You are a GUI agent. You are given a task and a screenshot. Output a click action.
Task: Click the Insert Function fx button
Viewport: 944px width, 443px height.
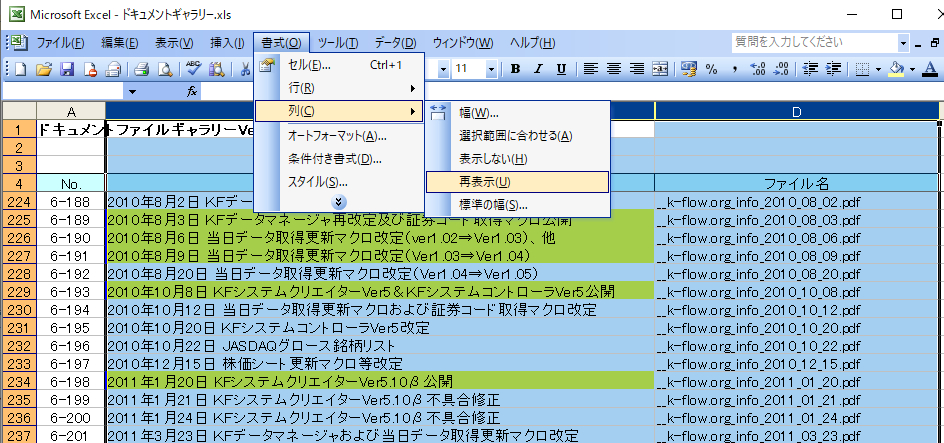pos(192,91)
